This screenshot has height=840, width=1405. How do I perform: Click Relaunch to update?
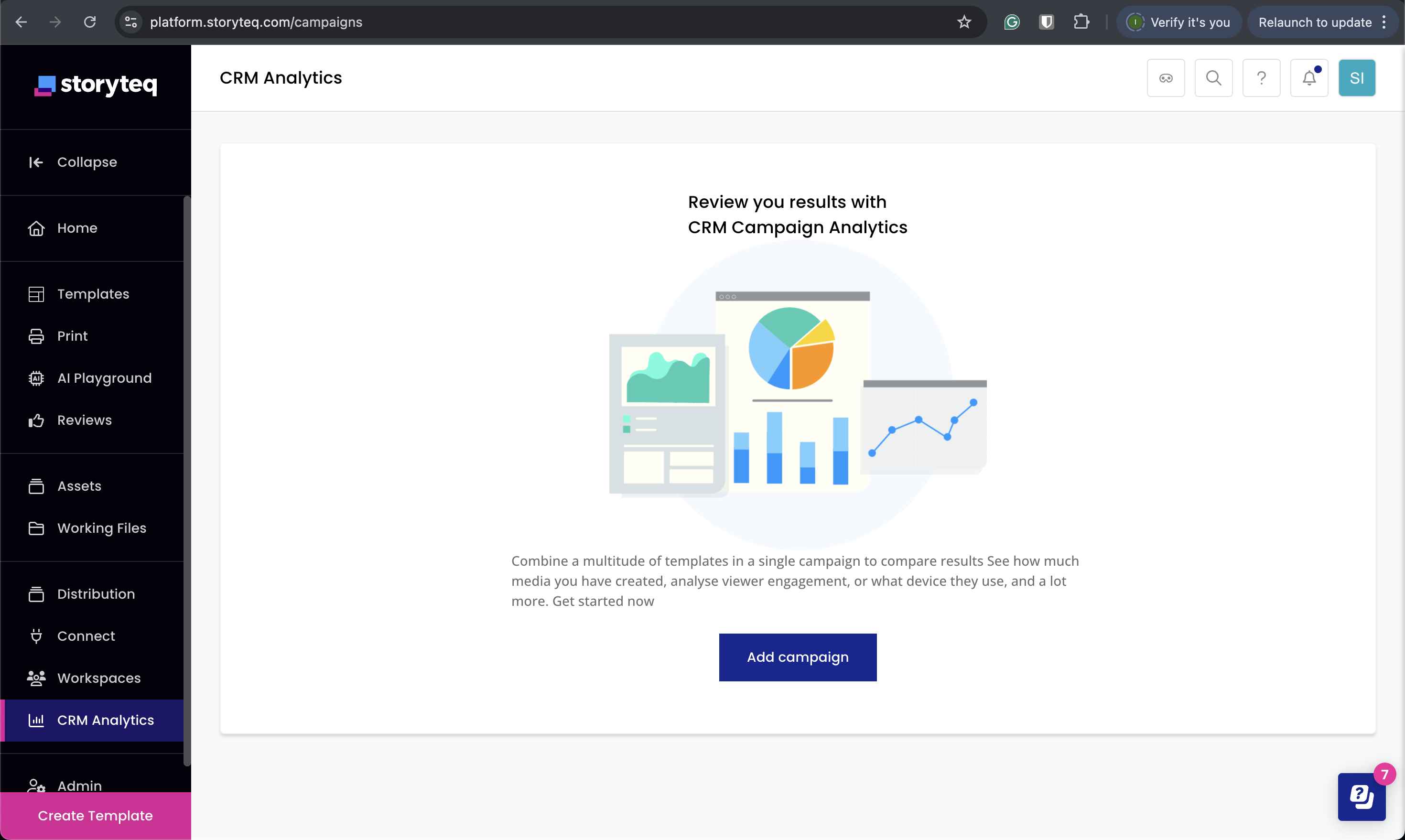tap(1314, 22)
